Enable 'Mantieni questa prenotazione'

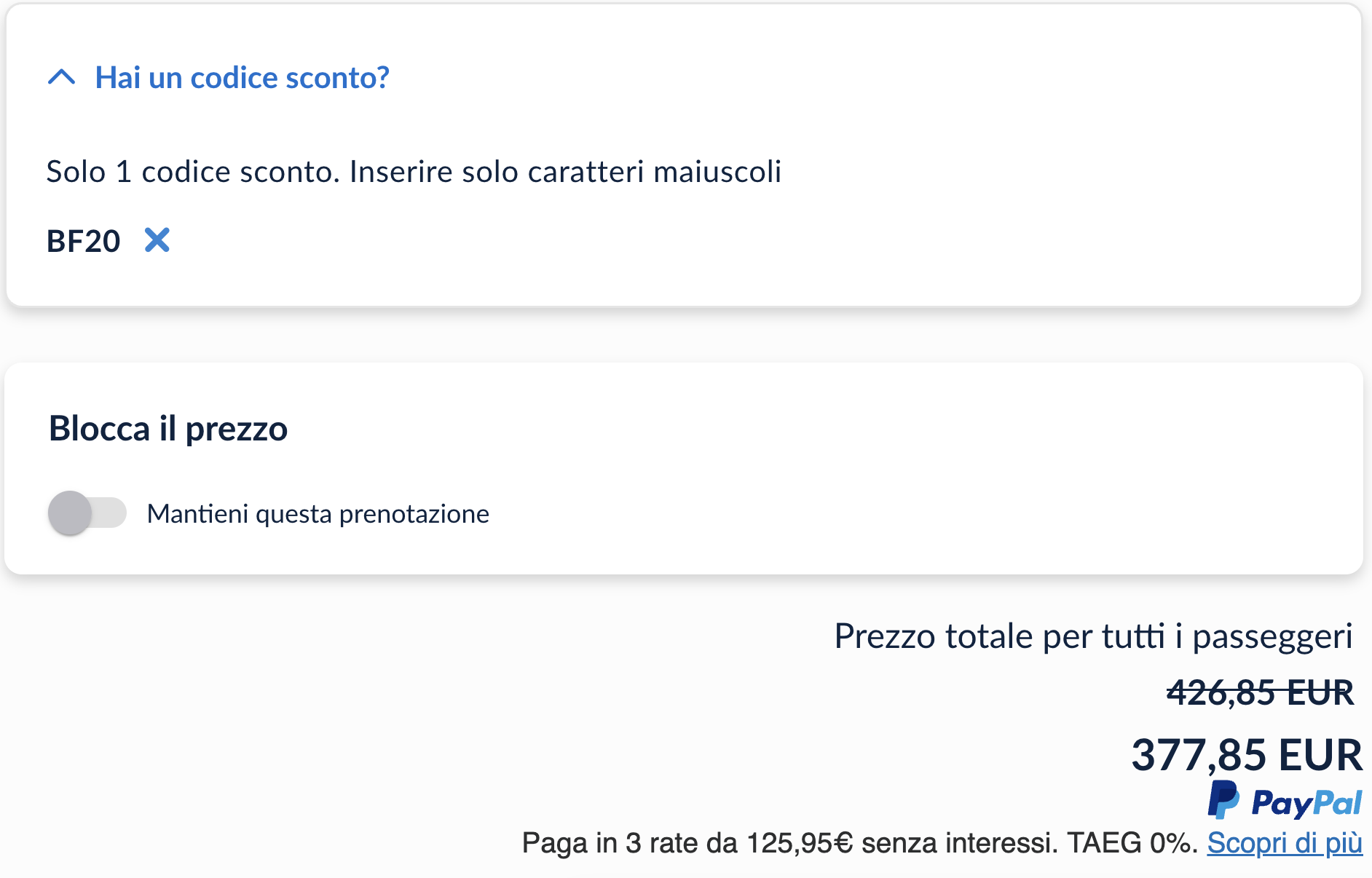[87, 513]
